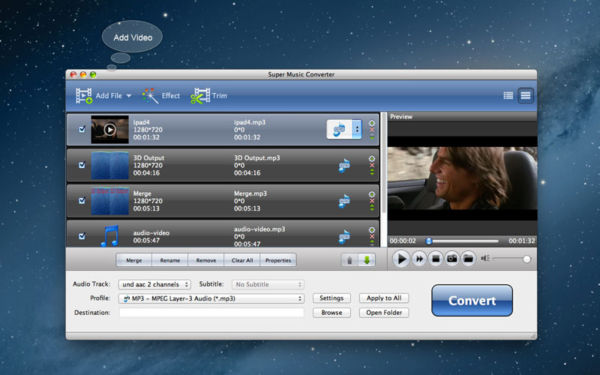Click the Merge item thumbnail
The width and height of the screenshot is (600, 375).
110,201
